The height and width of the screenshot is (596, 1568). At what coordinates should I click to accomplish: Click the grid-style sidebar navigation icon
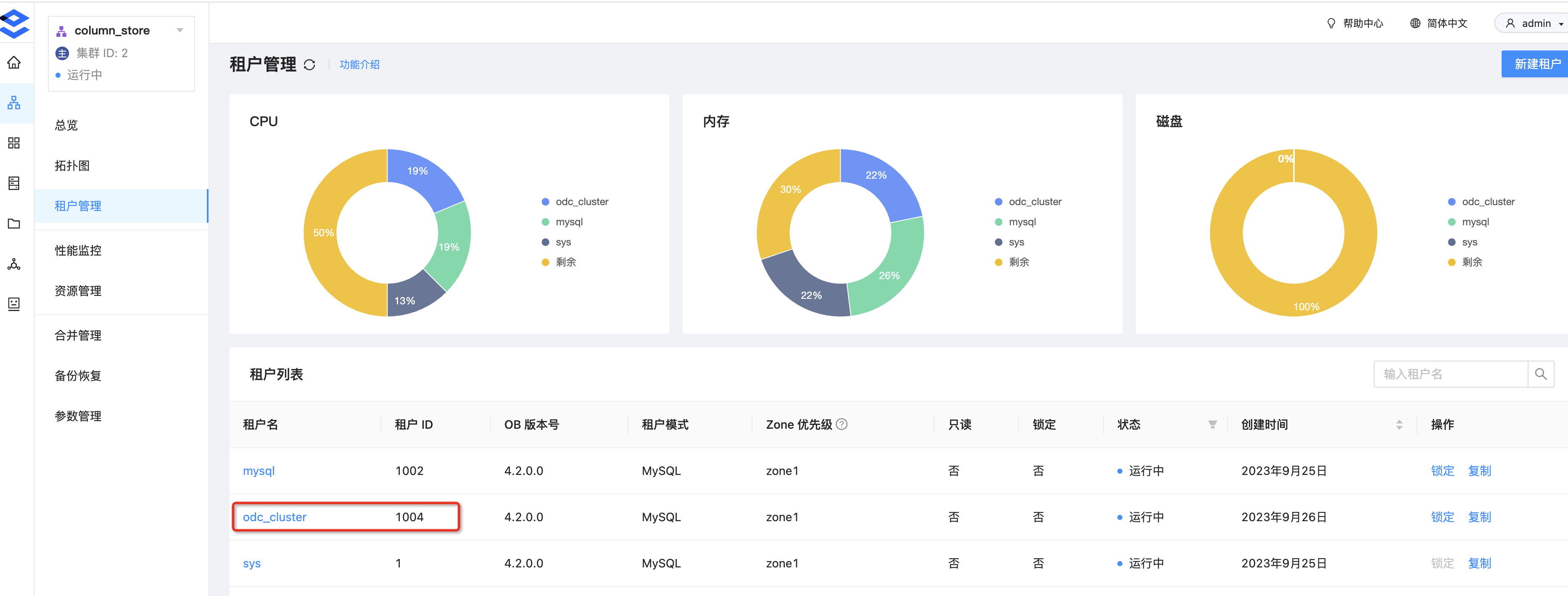pos(15,143)
